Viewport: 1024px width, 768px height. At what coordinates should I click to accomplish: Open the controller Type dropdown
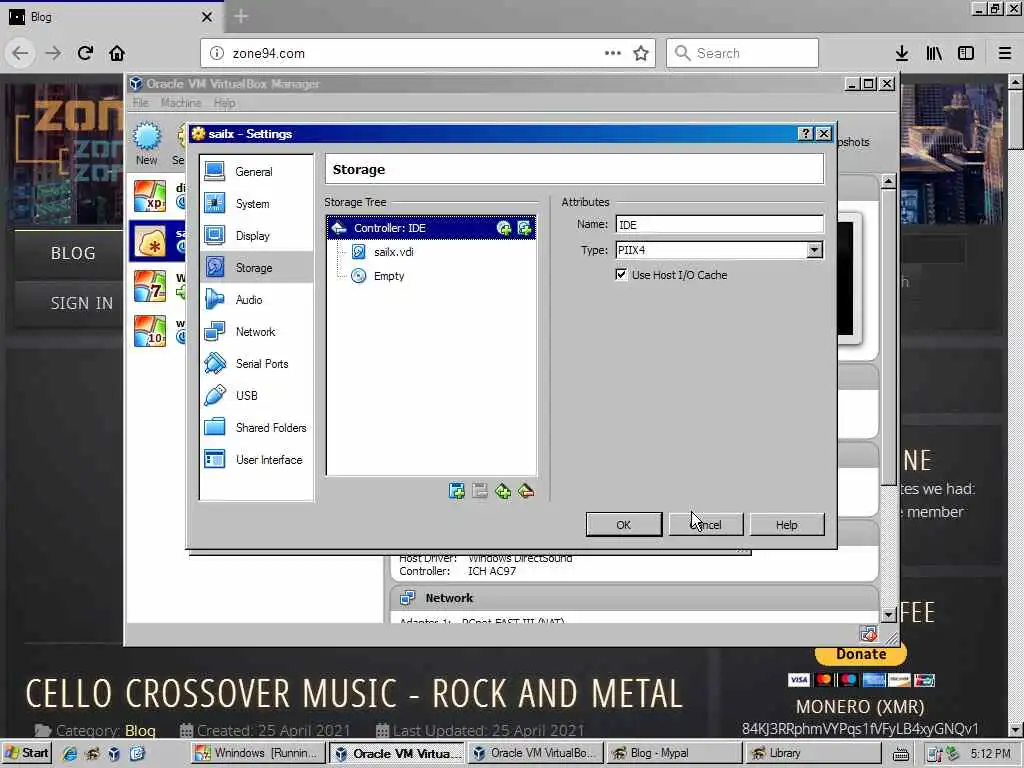pyautogui.click(x=814, y=250)
